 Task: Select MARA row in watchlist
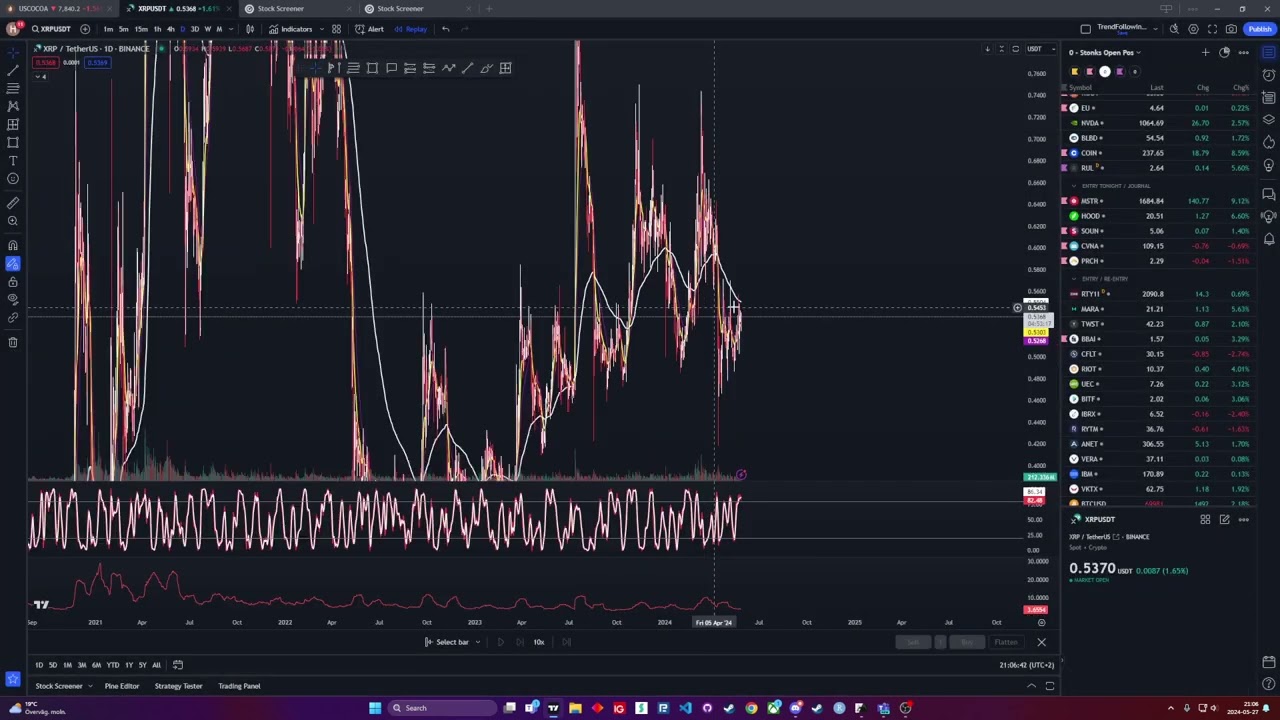(1157, 309)
